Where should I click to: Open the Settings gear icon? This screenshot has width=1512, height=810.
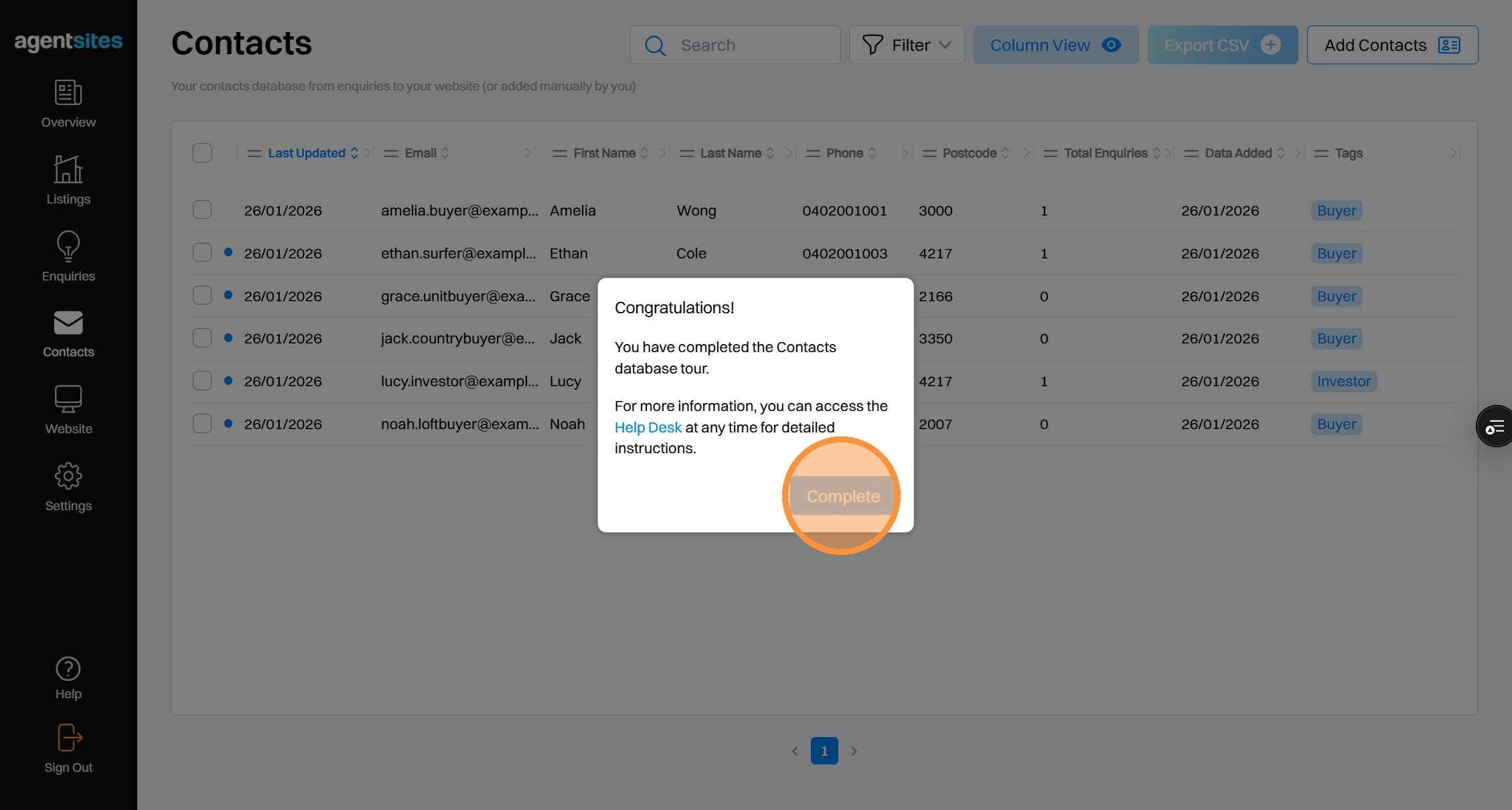[x=68, y=477]
